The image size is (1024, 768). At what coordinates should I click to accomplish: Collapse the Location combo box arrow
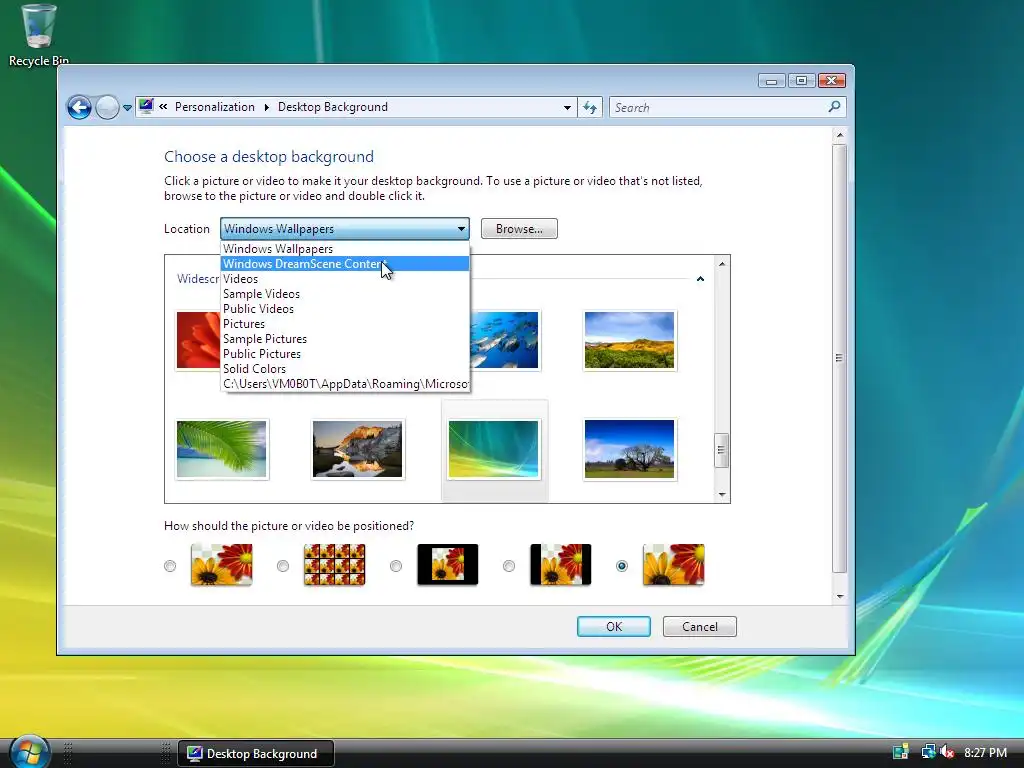pos(462,229)
